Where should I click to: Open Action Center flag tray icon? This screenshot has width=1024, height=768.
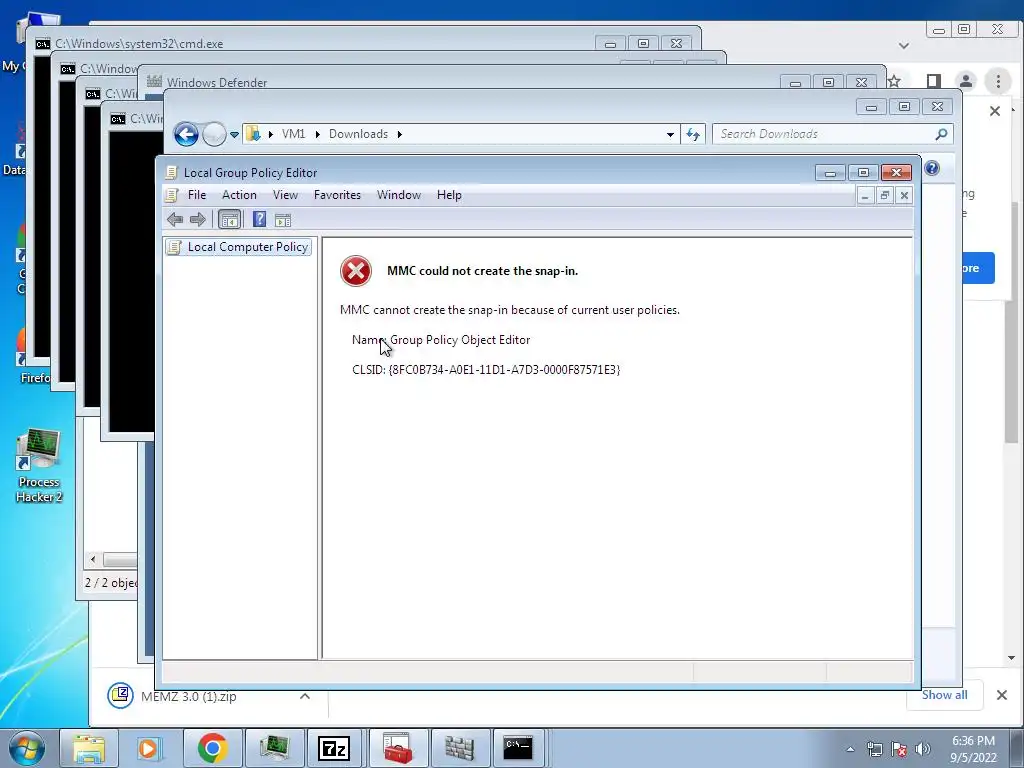pos(899,749)
